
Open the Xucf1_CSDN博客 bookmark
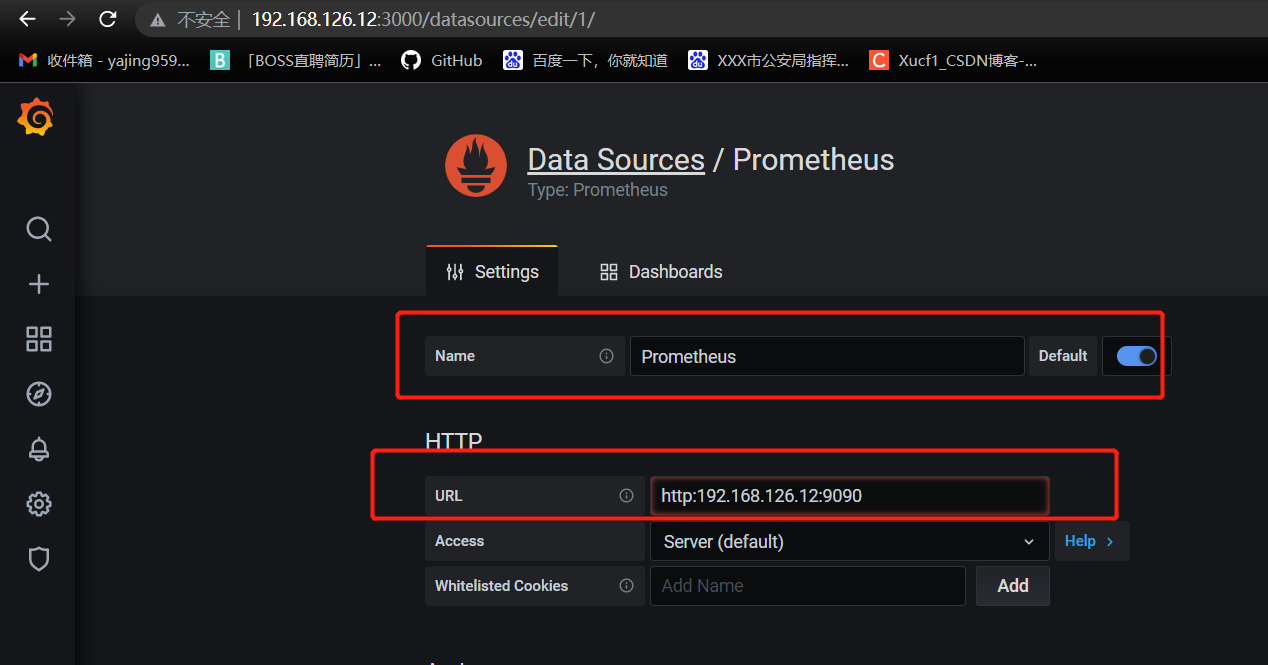click(953, 61)
